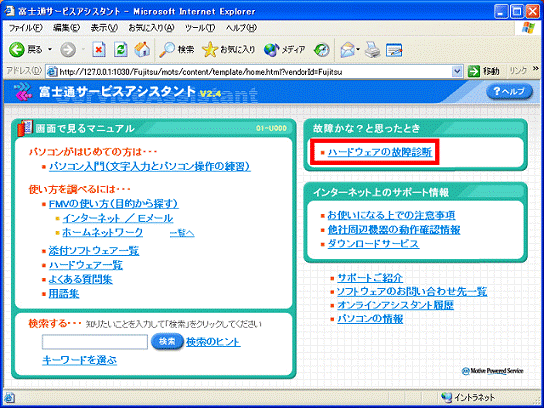Click the 一覧へ link
This screenshot has width=544, height=408.
(x=182, y=233)
